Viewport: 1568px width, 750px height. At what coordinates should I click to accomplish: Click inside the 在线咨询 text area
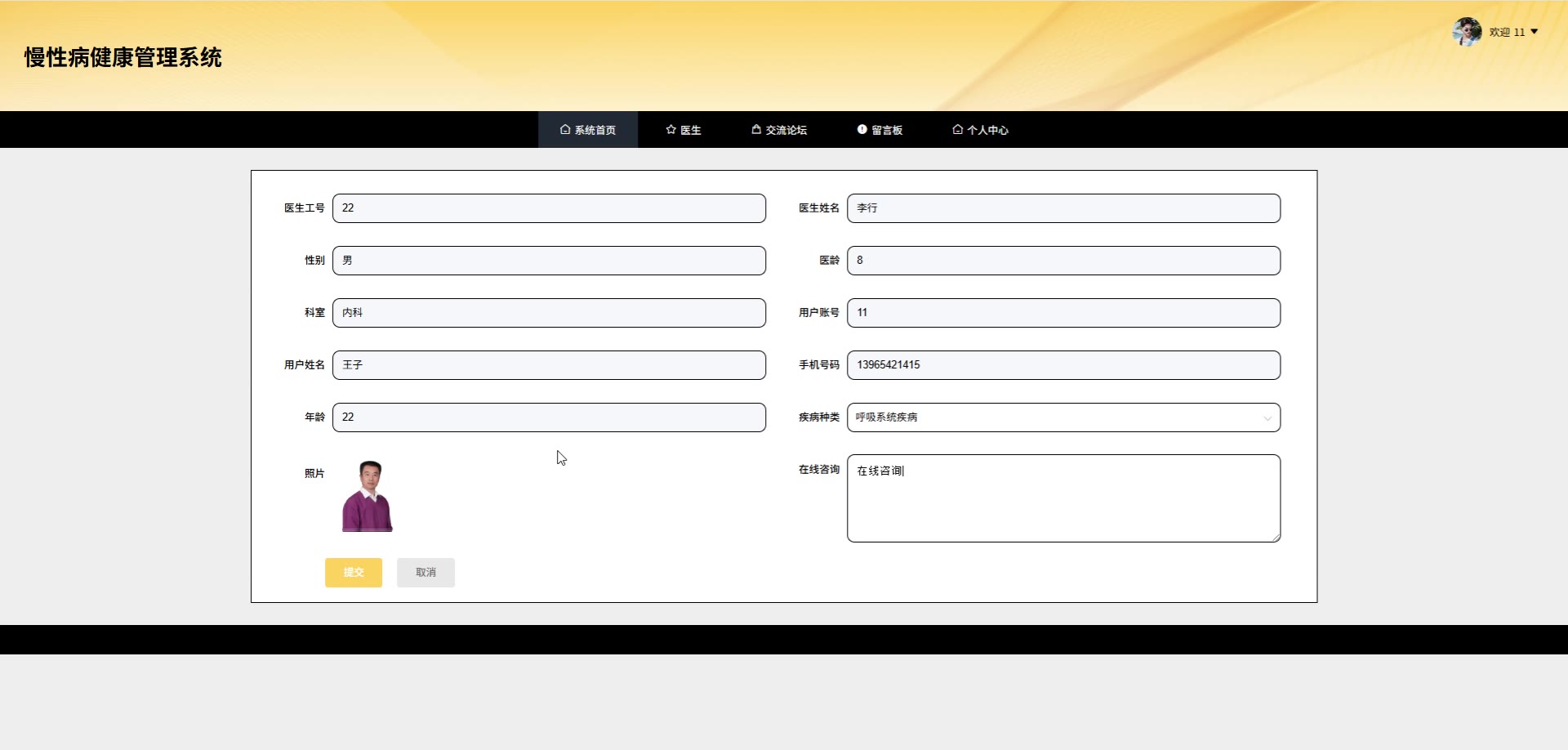(1063, 498)
